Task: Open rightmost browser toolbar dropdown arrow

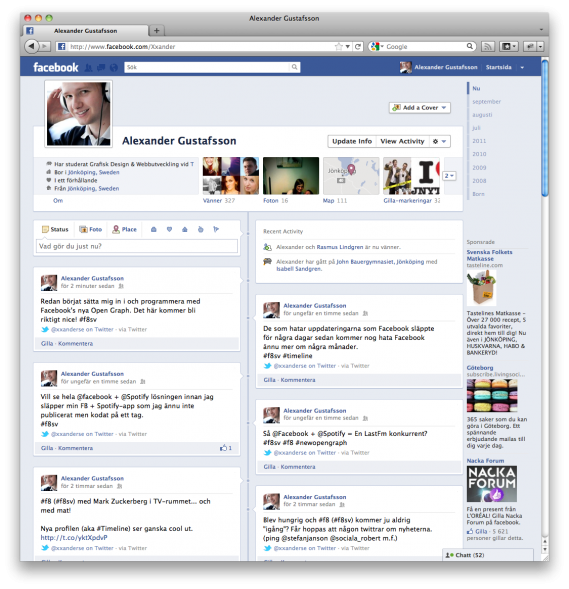Action: [540, 46]
